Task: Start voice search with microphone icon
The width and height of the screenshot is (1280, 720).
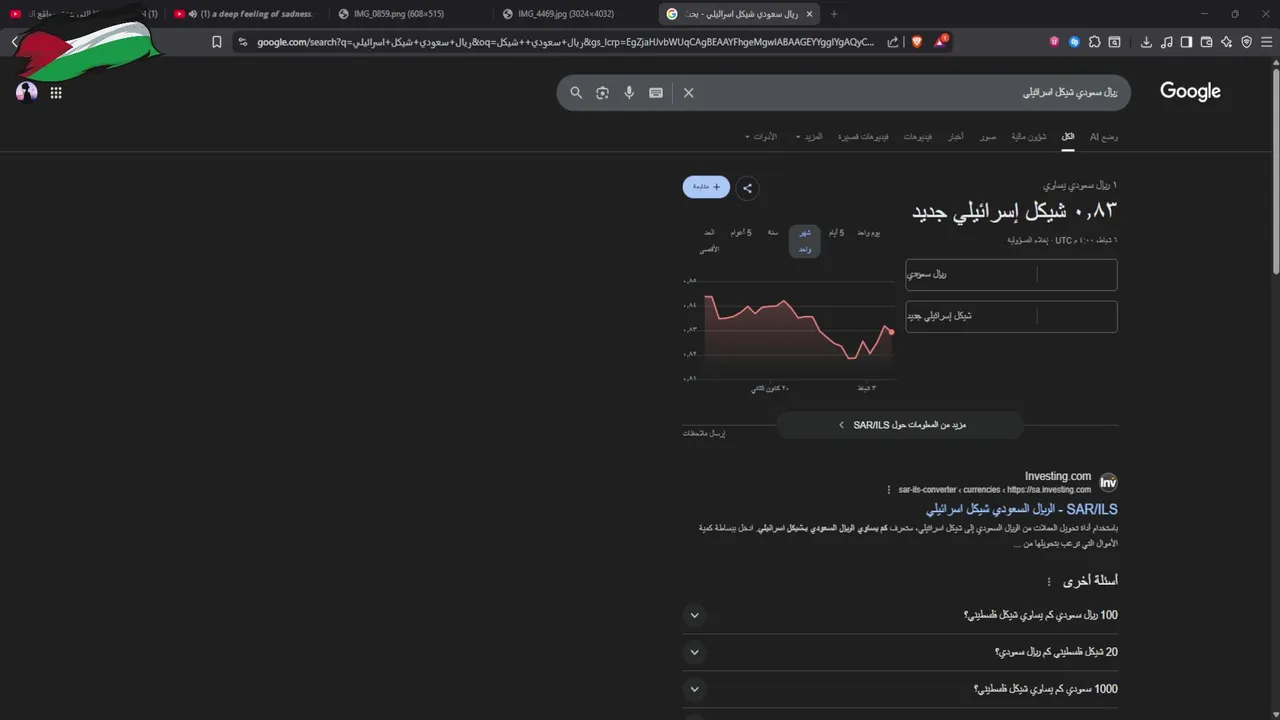Action: [x=629, y=92]
